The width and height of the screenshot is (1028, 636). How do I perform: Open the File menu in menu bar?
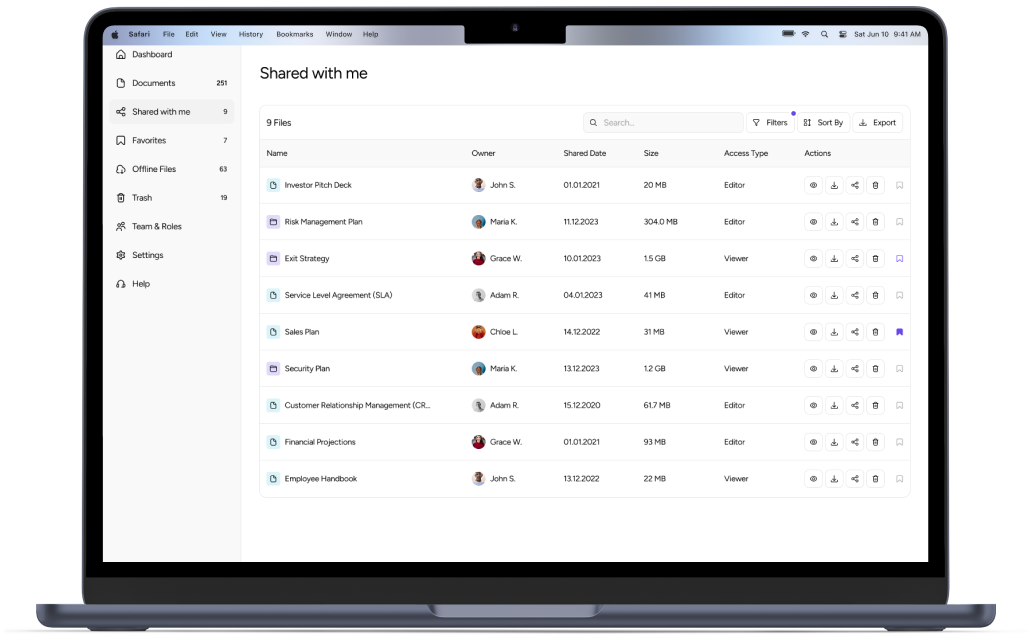168,34
